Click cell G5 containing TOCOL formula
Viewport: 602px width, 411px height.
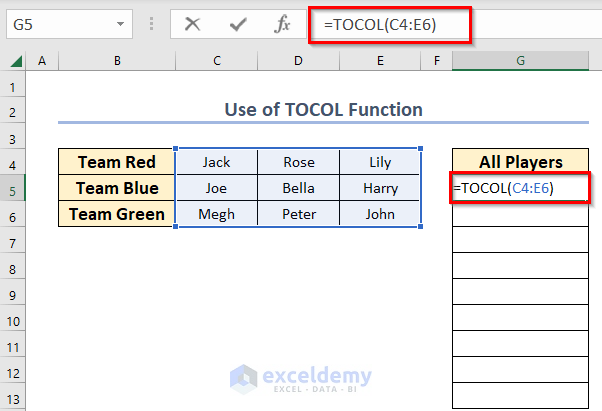[520, 188]
